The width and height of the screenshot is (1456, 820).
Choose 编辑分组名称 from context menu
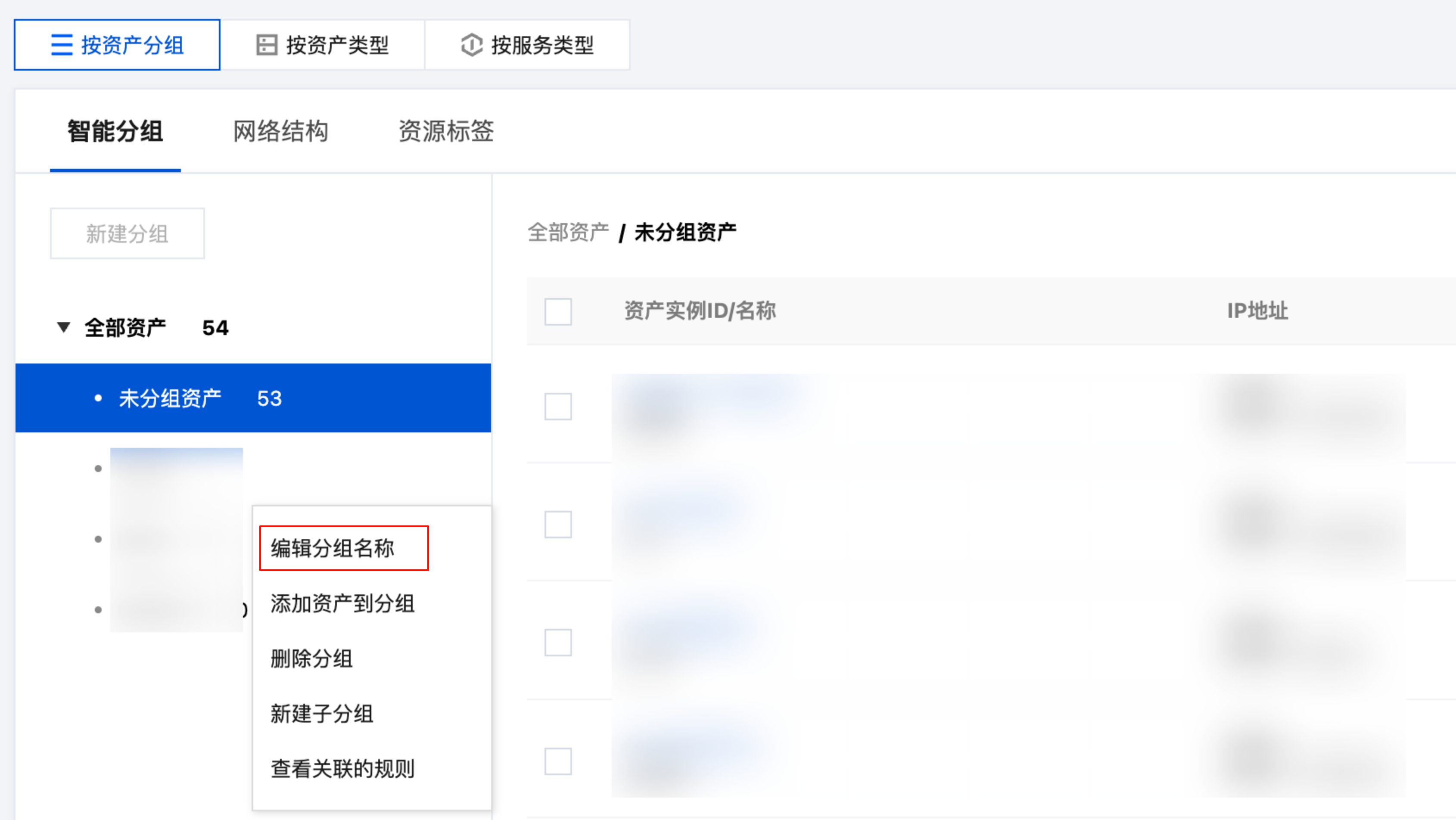point(333,548)
